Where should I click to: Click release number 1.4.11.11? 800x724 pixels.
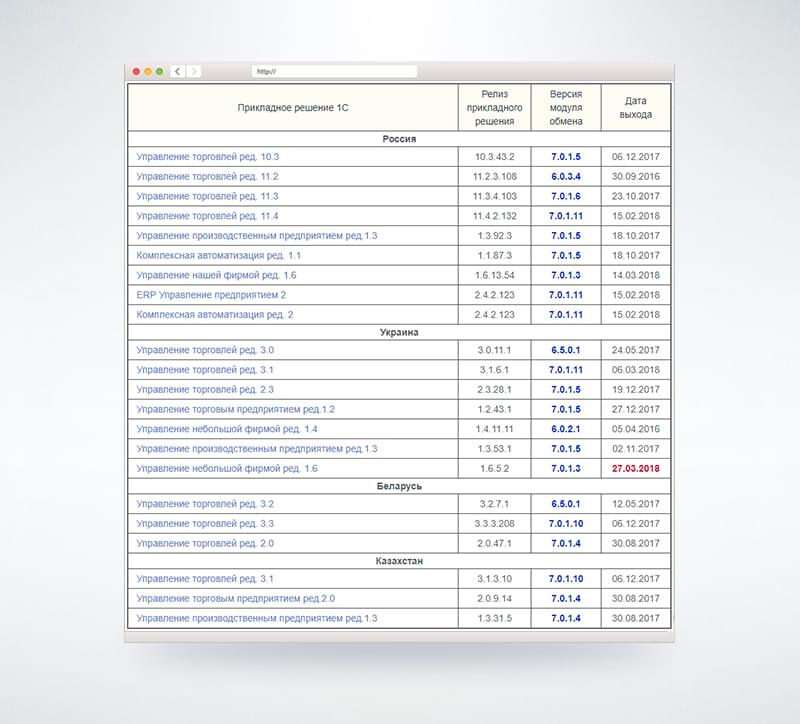494,429
